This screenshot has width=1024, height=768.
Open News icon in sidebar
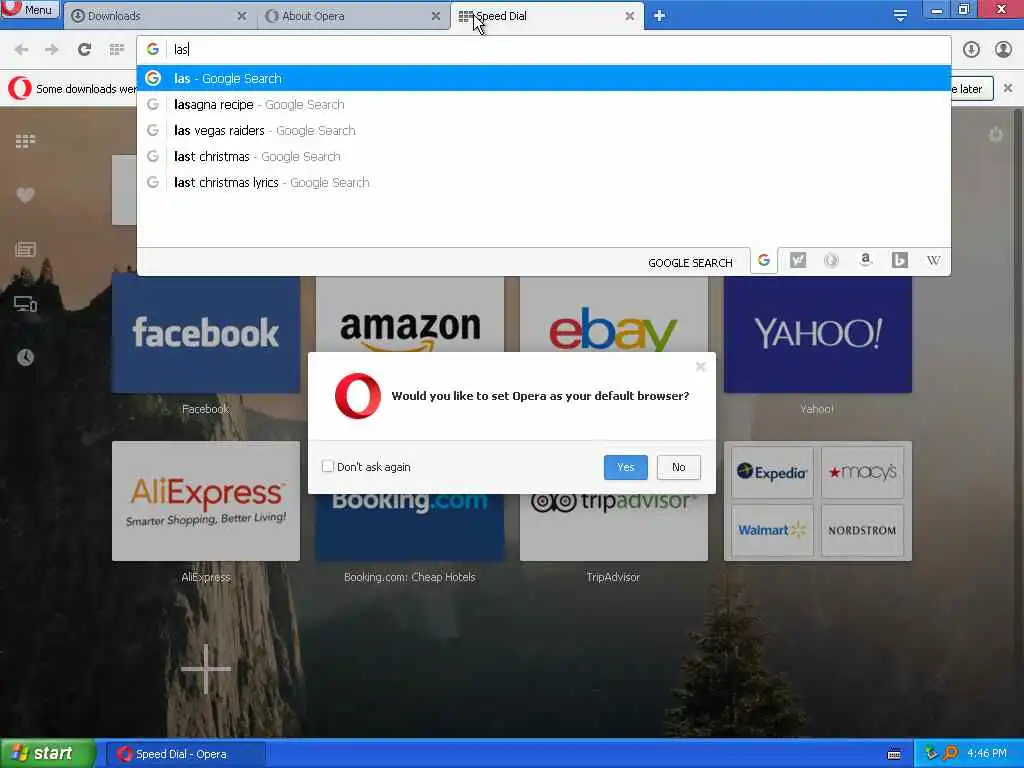(25, 249)
